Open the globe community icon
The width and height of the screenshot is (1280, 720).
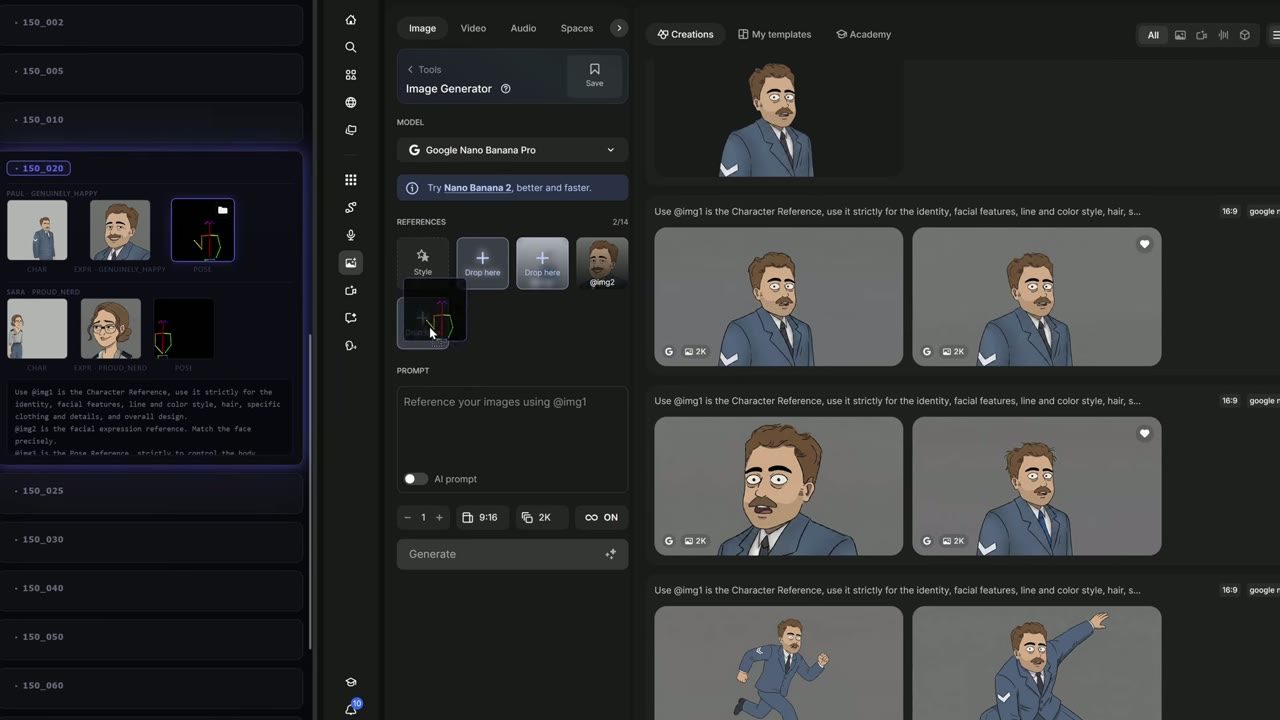[x=350, y=102]
